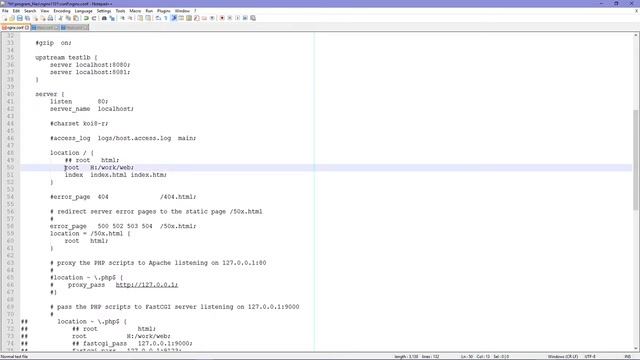The image size is (640, 360).
Task: Click the Zoom In toolbar icon
Action: point(122,18)
